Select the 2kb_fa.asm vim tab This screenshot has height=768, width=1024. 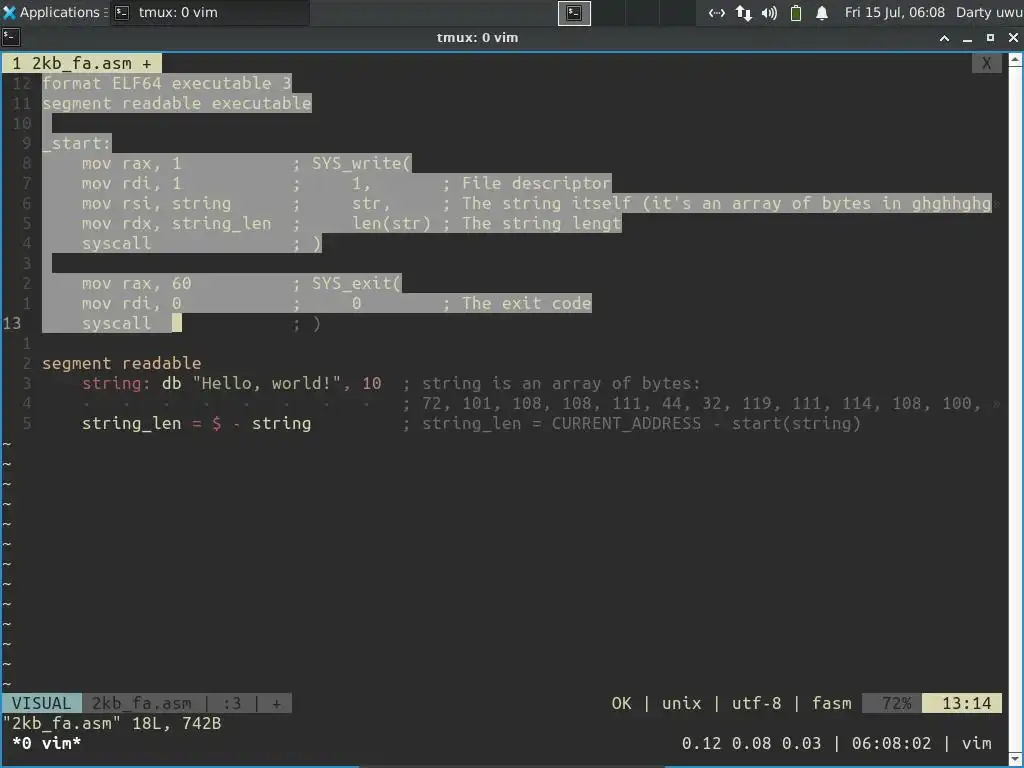pyautogui.click(x=82, y=63)
